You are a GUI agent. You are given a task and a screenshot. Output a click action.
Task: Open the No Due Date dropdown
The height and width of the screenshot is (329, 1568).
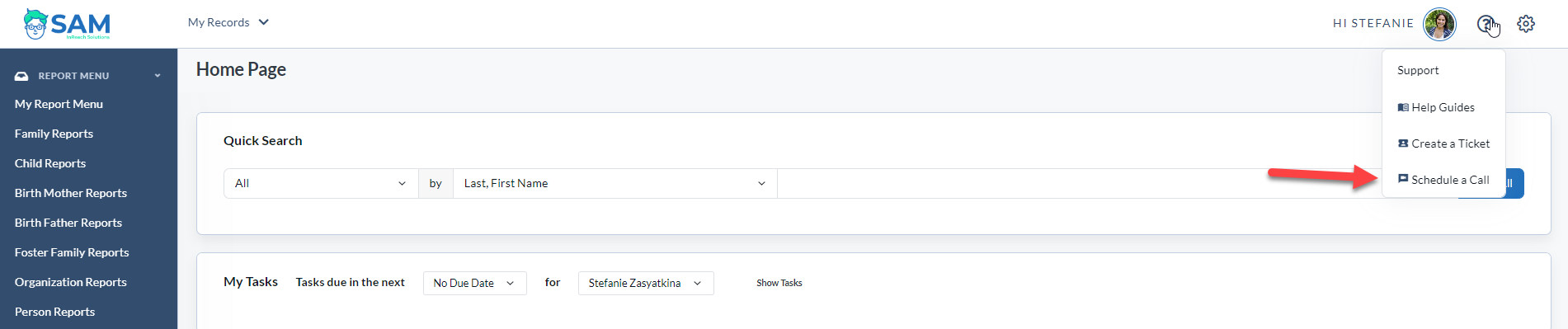[474, 283]
